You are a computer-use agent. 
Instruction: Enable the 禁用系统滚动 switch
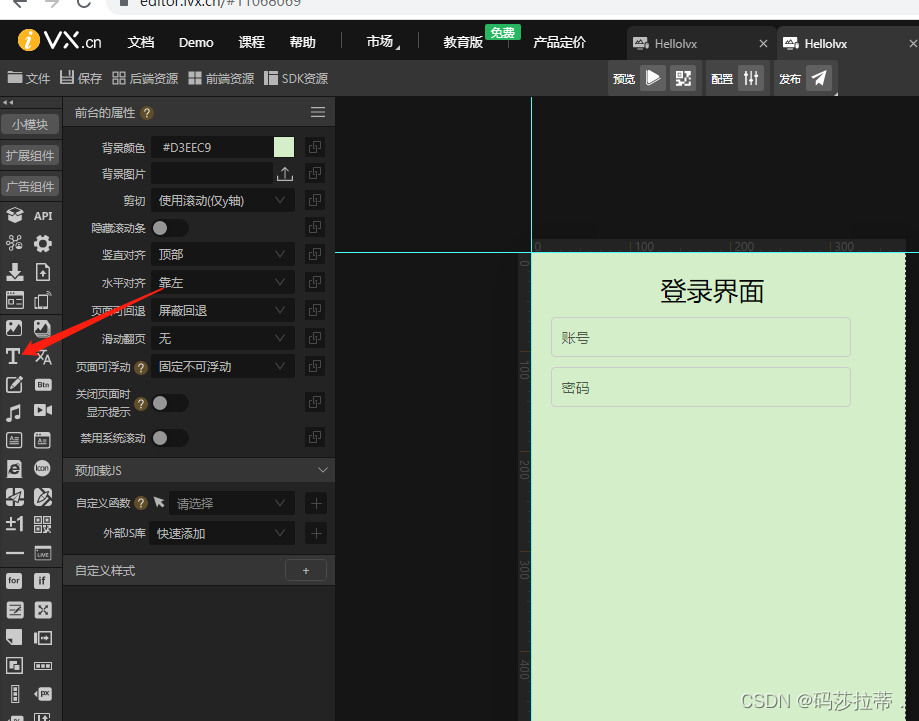pyautogui.click(x=171, y=437)
